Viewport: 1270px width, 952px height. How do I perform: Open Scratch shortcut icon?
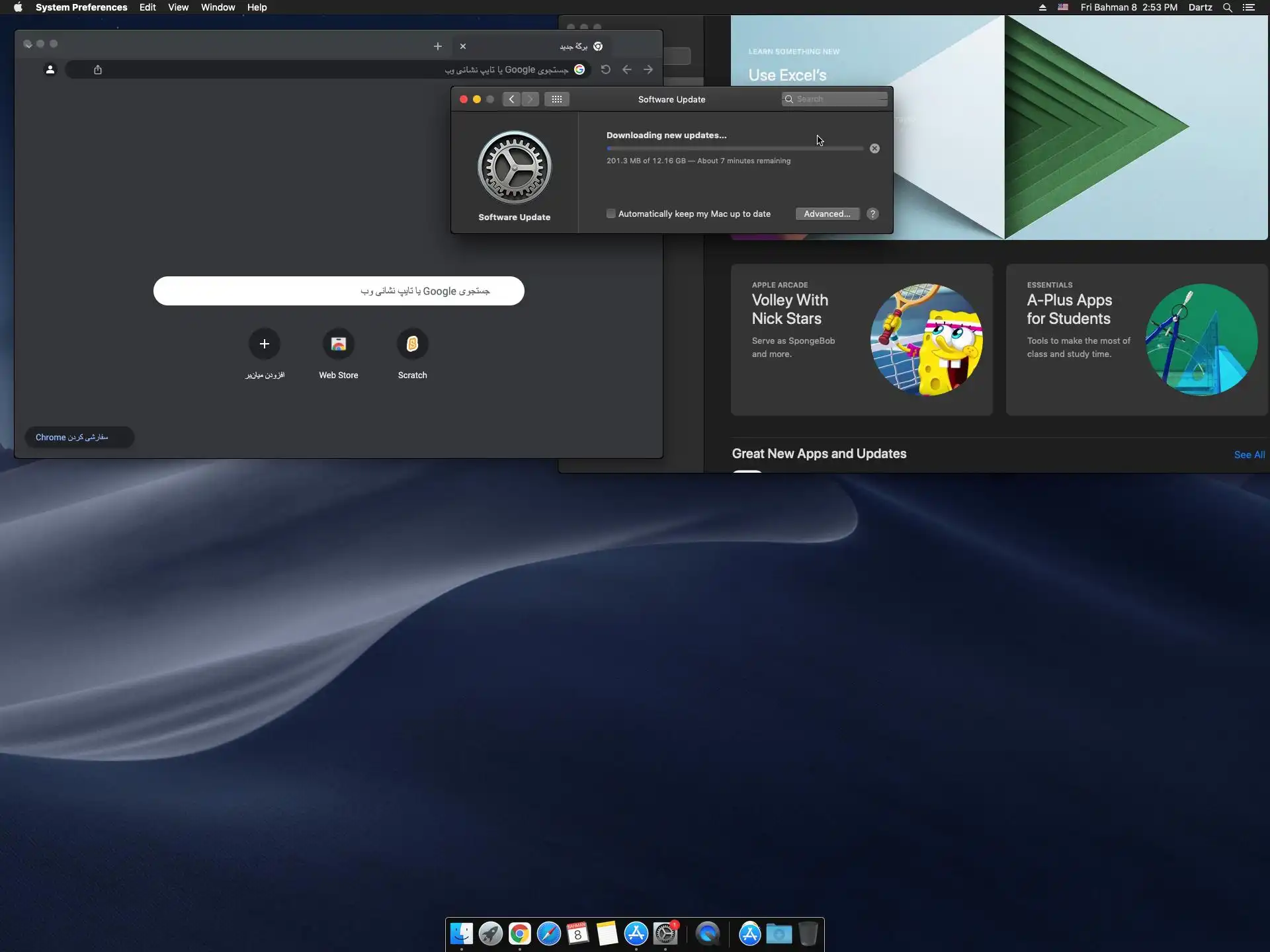click(412, 344)
